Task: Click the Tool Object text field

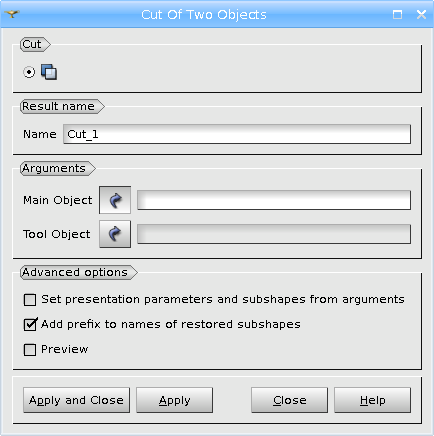Action: 274,234
